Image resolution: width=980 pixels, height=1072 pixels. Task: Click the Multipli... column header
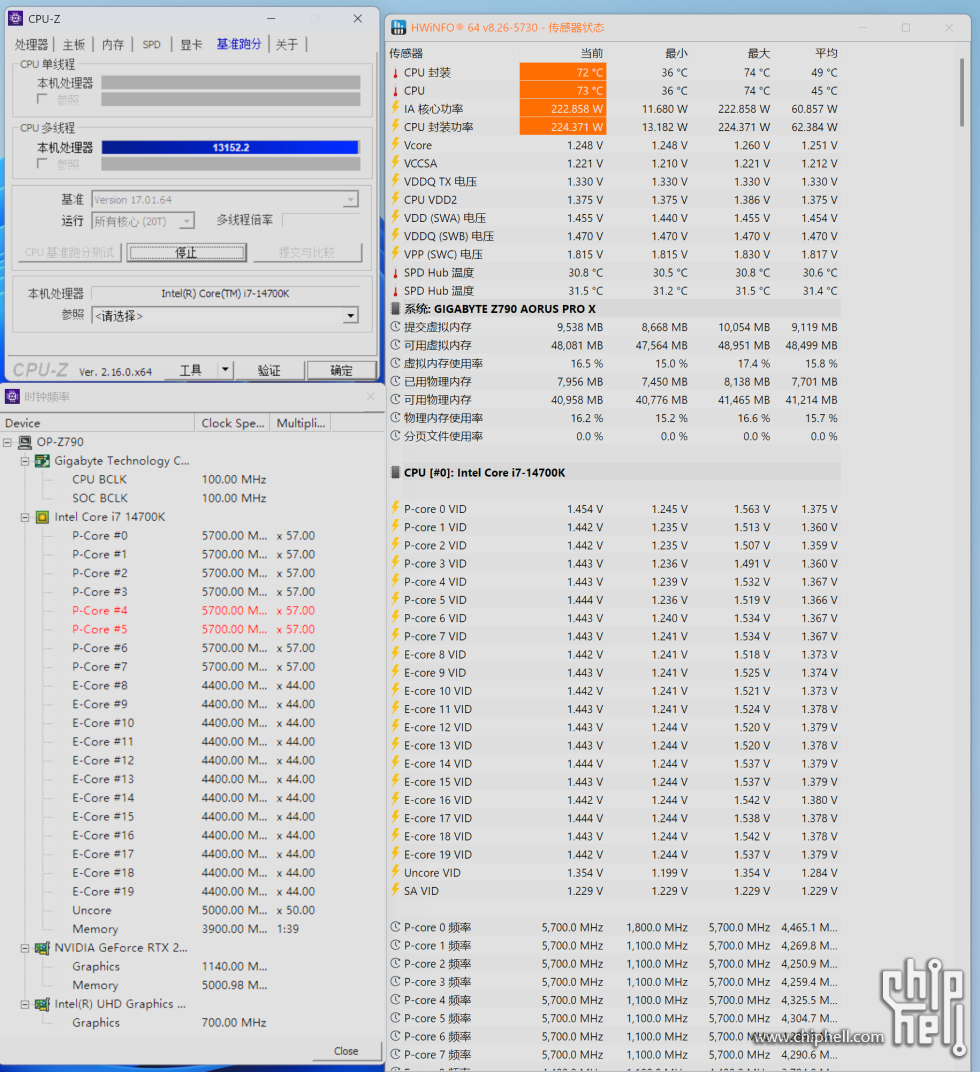click(301, 423)
